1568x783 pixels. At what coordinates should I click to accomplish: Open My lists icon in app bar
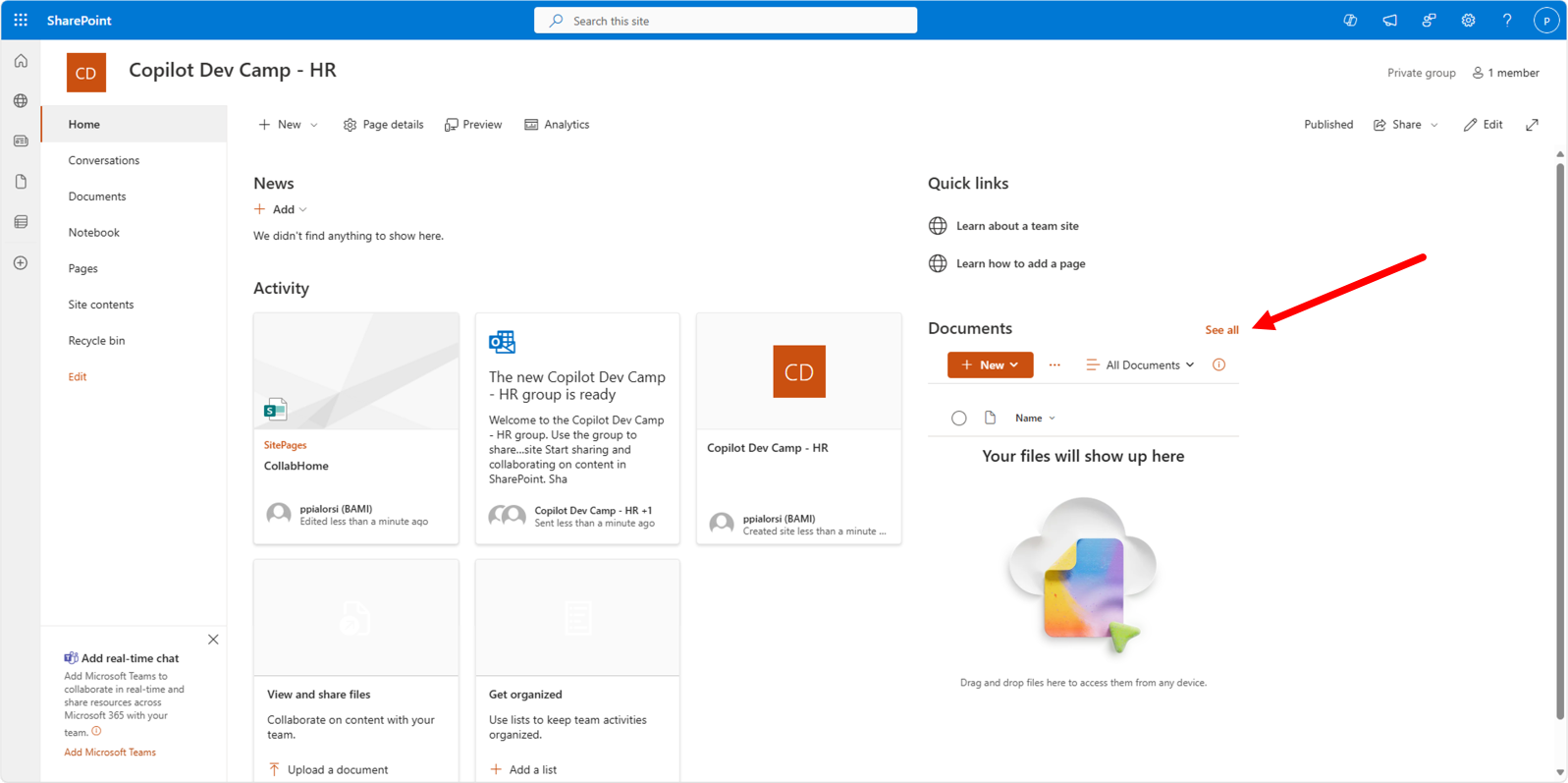tap(21, 222)
